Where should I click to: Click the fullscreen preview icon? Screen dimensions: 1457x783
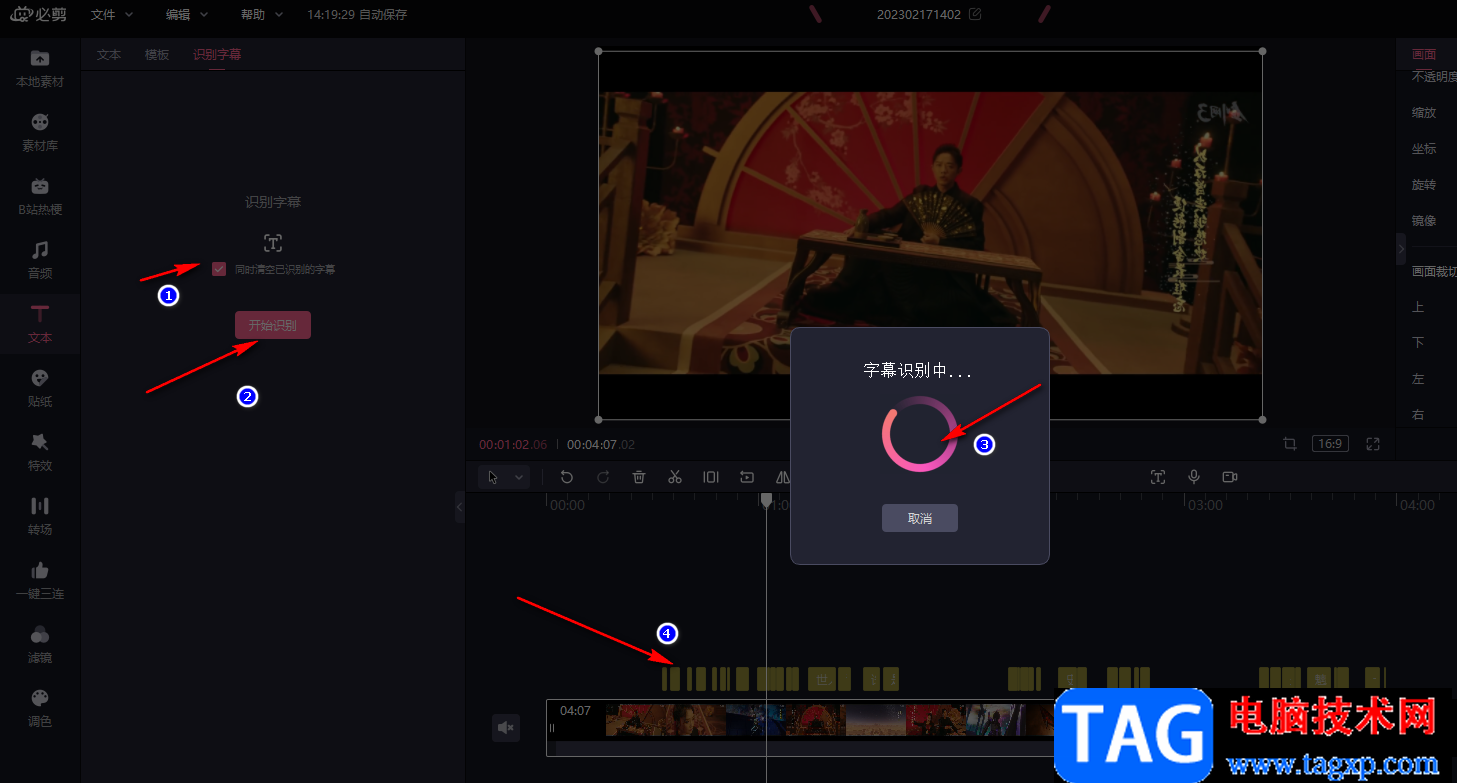pyautogui.click(x=1373, y=444)
